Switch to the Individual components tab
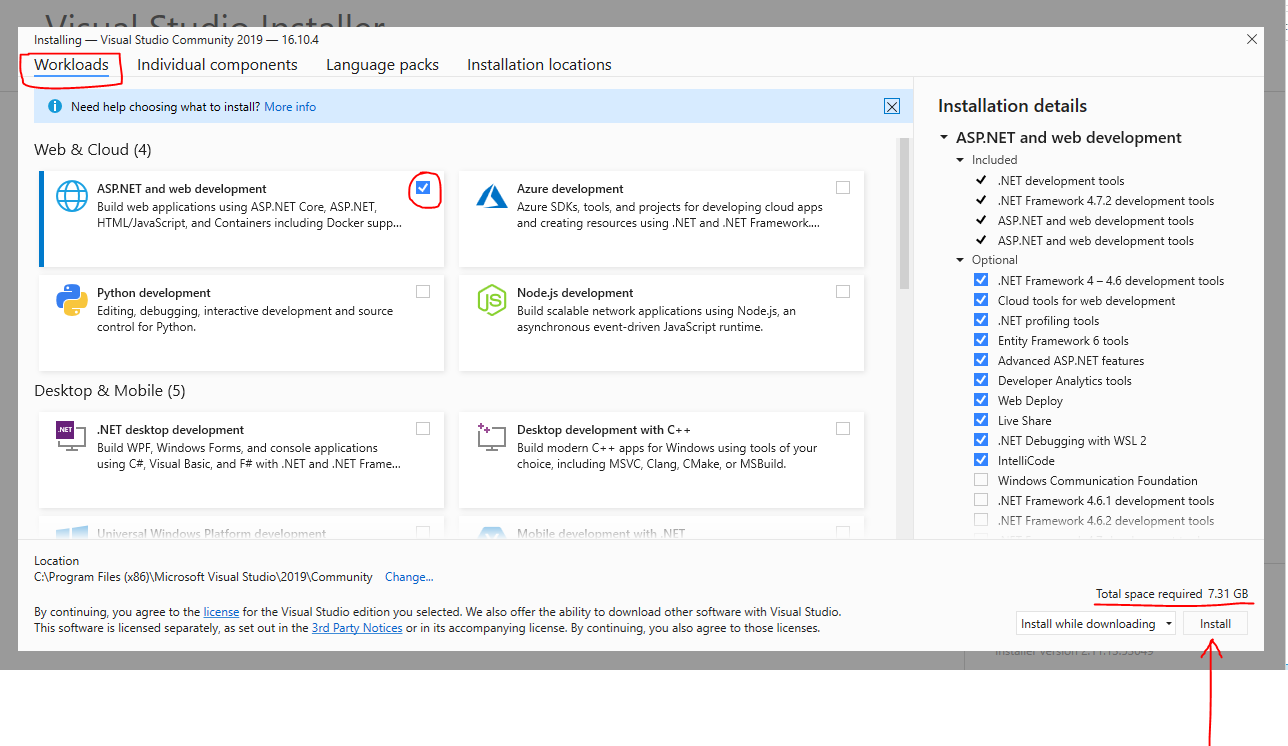This screenshot has width=1288, height=746. pos(217,65)
